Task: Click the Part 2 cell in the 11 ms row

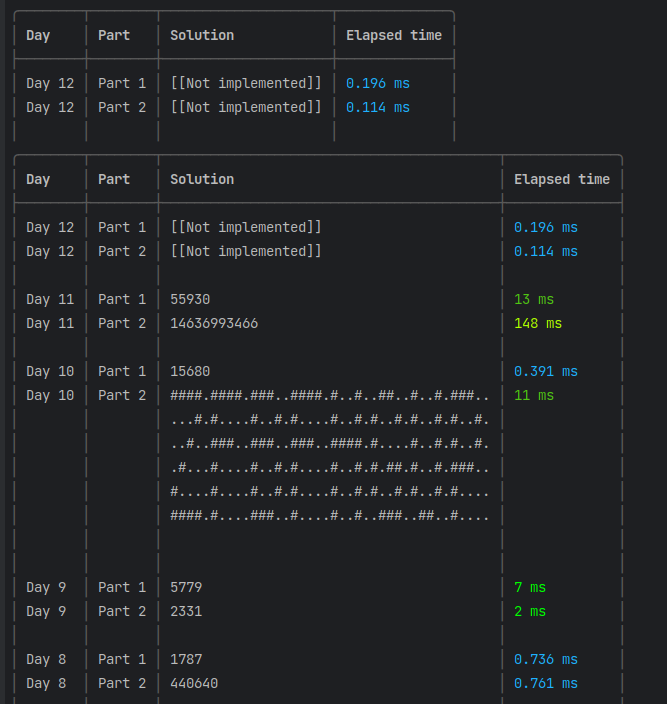Action: point(122,396)
